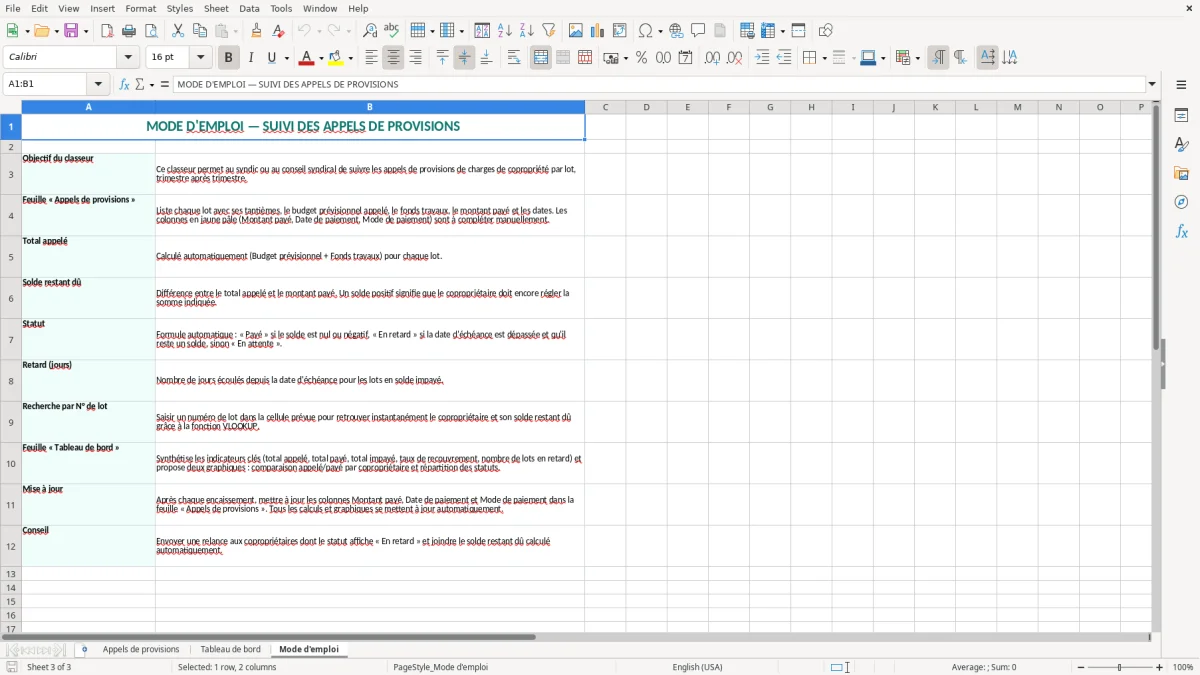Click the Function Wizard fx icon
The image size is (1200, 675).
tap(124, 84)
